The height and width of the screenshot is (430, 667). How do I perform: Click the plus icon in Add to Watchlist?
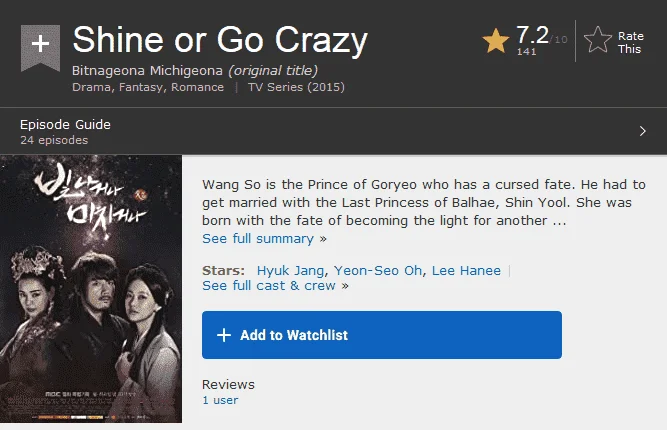click(224, 335)
